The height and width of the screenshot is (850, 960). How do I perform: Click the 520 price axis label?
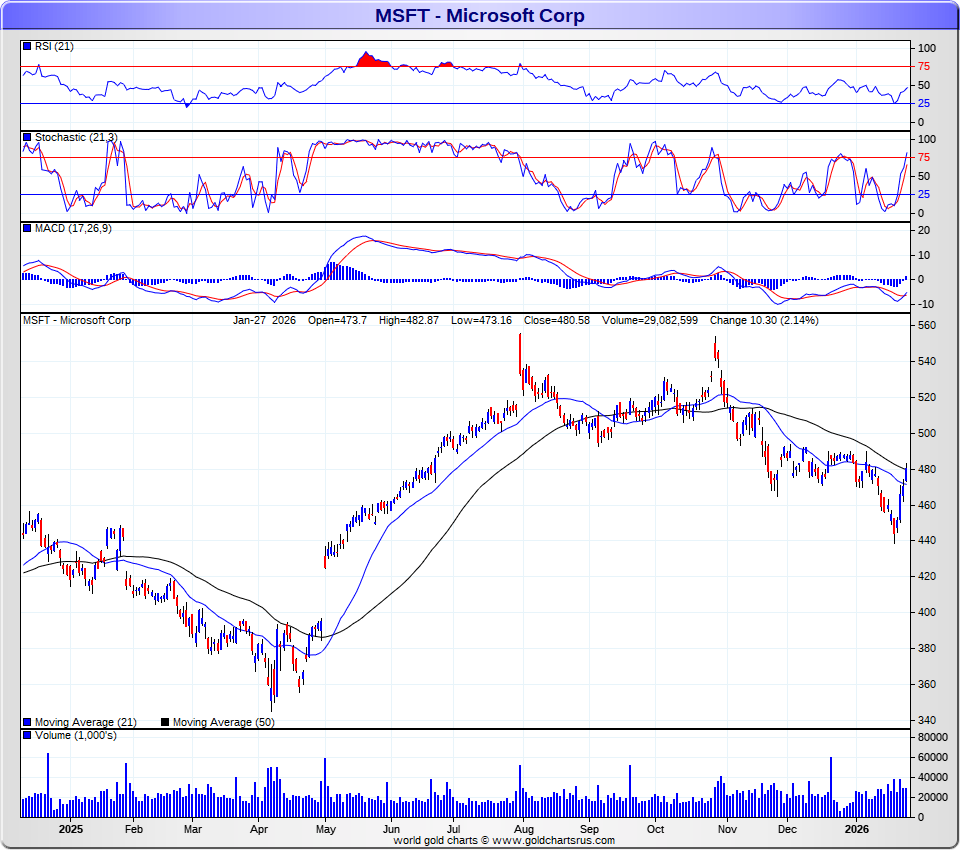point(927,397)
